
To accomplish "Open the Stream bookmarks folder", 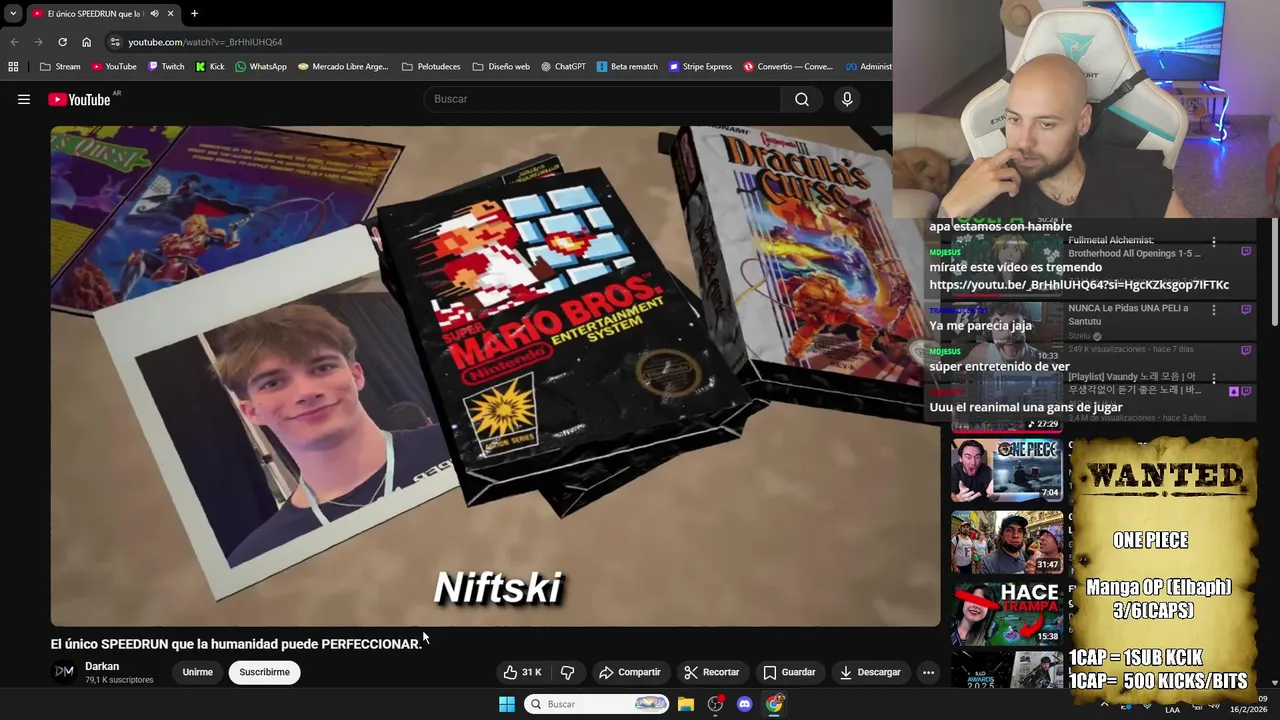I will point(60,67).
